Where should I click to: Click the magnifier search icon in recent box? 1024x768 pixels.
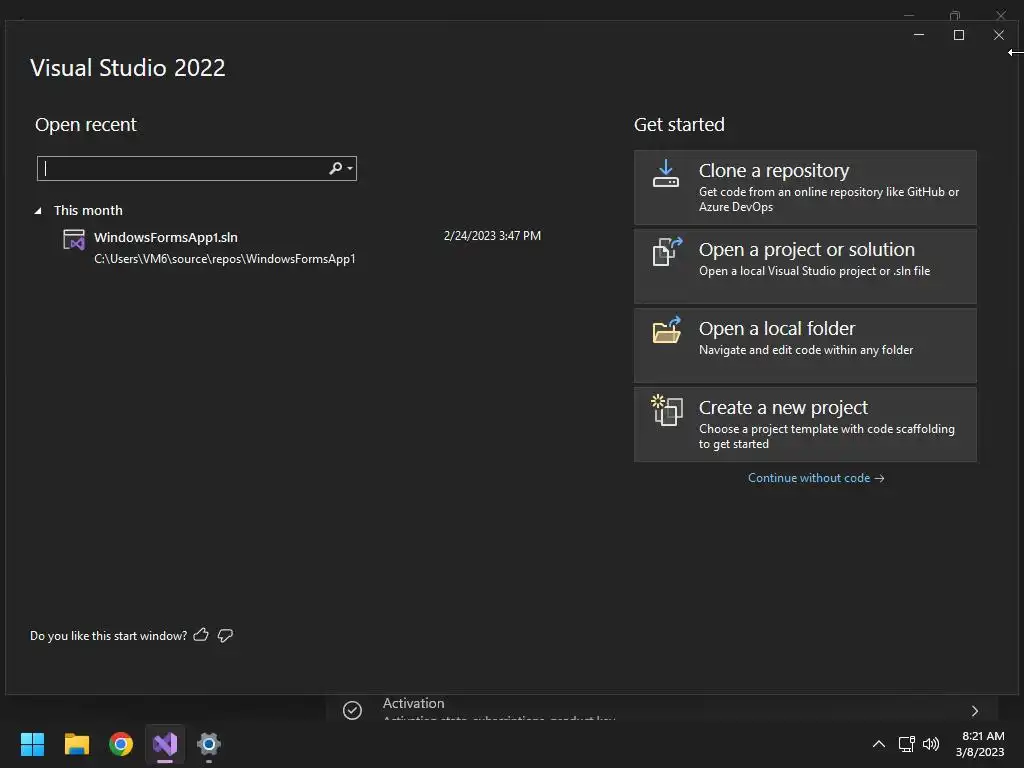(x=335, y=168)
